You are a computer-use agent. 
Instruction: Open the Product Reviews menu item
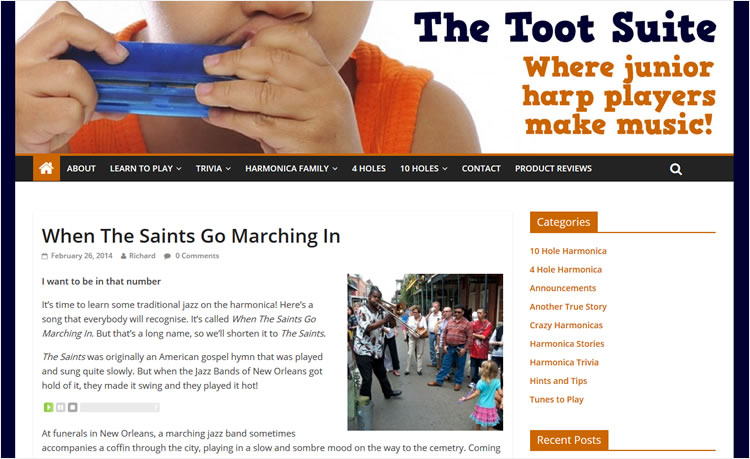point(553,168)
